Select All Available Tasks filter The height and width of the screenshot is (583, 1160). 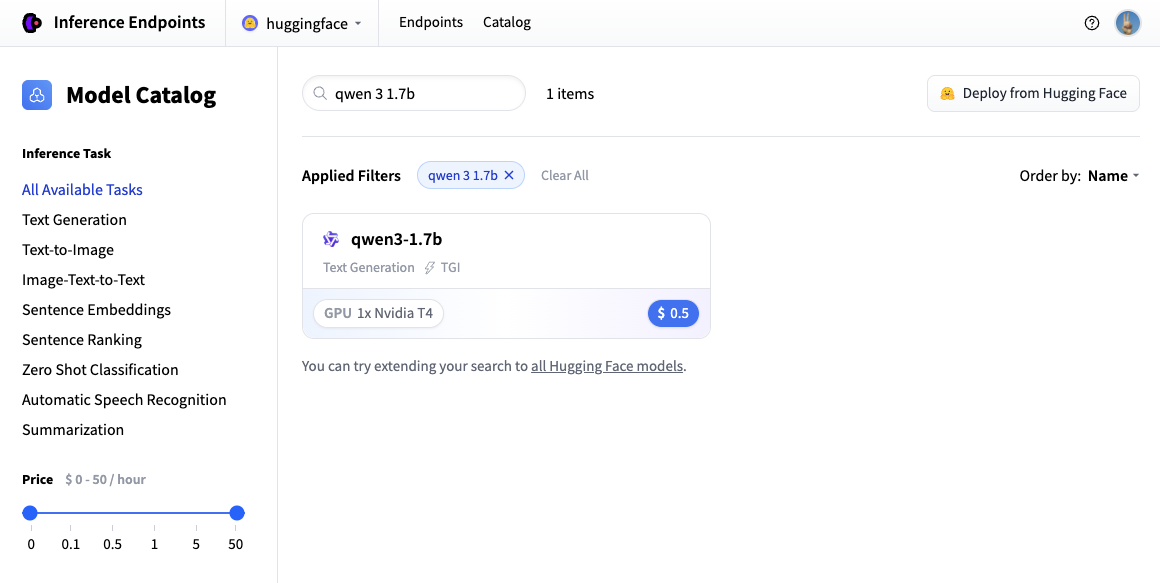click(x=82, y=189)
